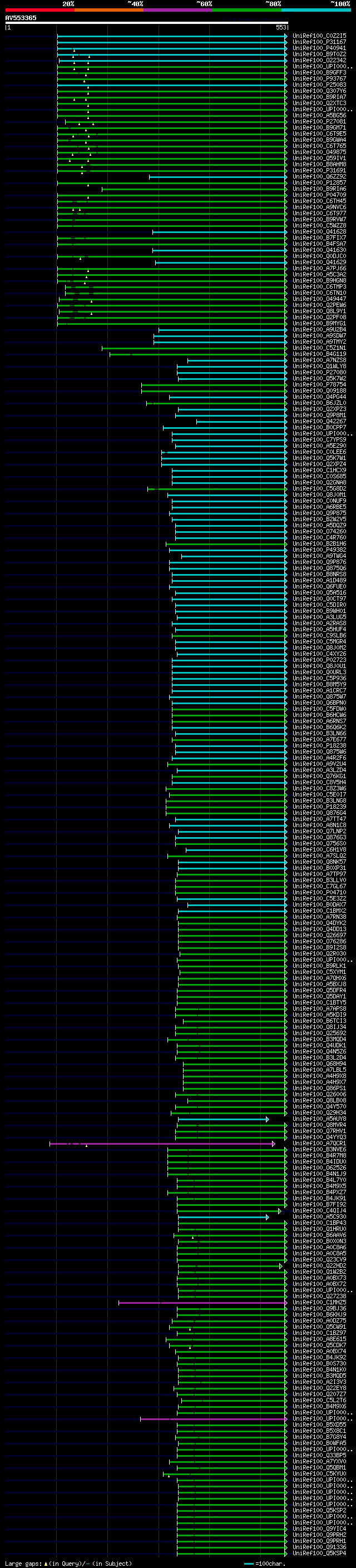The image size is (356, 1568).
Task: Click the cyan alignment bar of UniRef100_Q6ZZ92
Action: coord(218,176)
